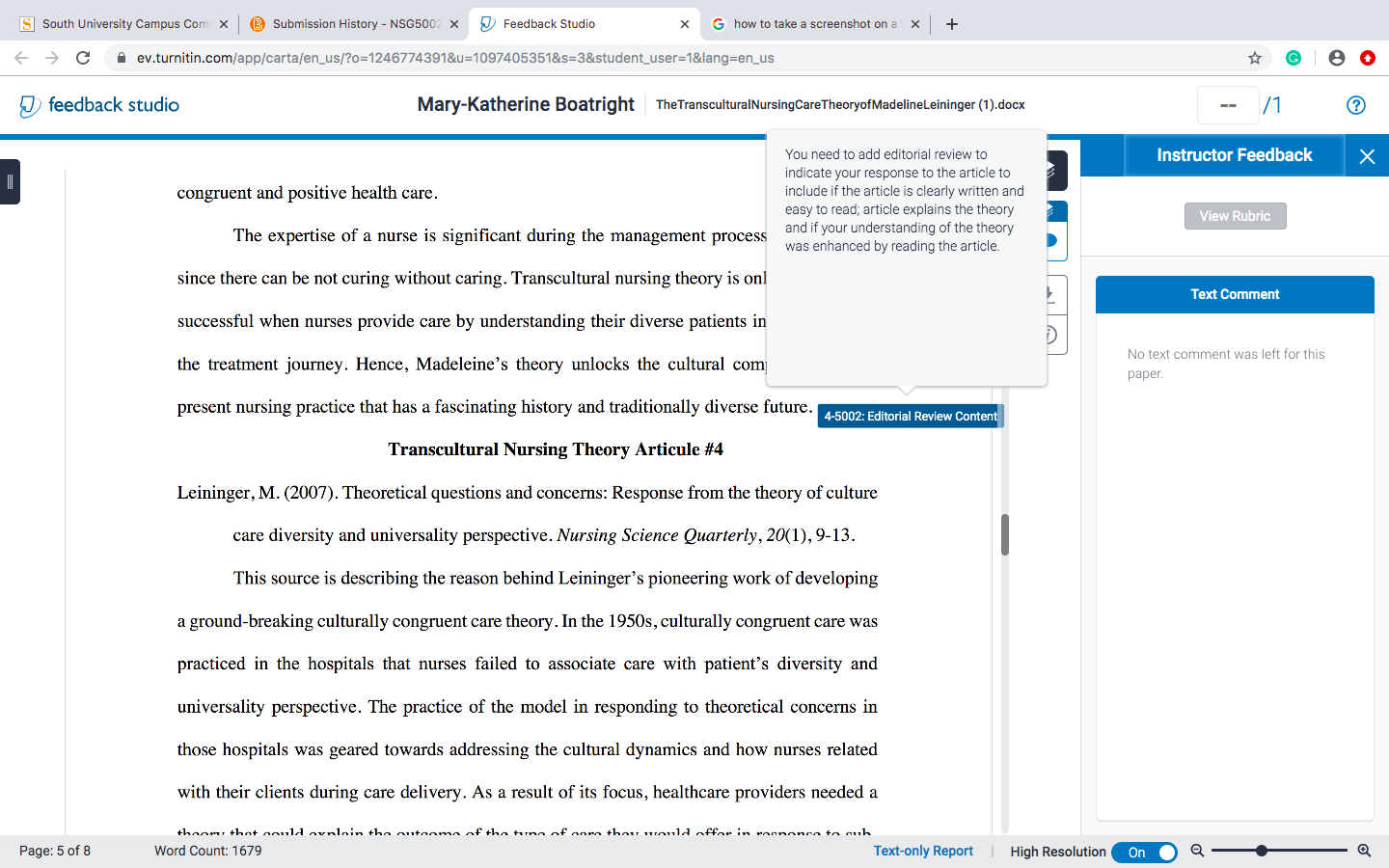1389x868 pixels.
Task: Expand the left thumbnail sidebar handle
Action: (x=10, y=181)
